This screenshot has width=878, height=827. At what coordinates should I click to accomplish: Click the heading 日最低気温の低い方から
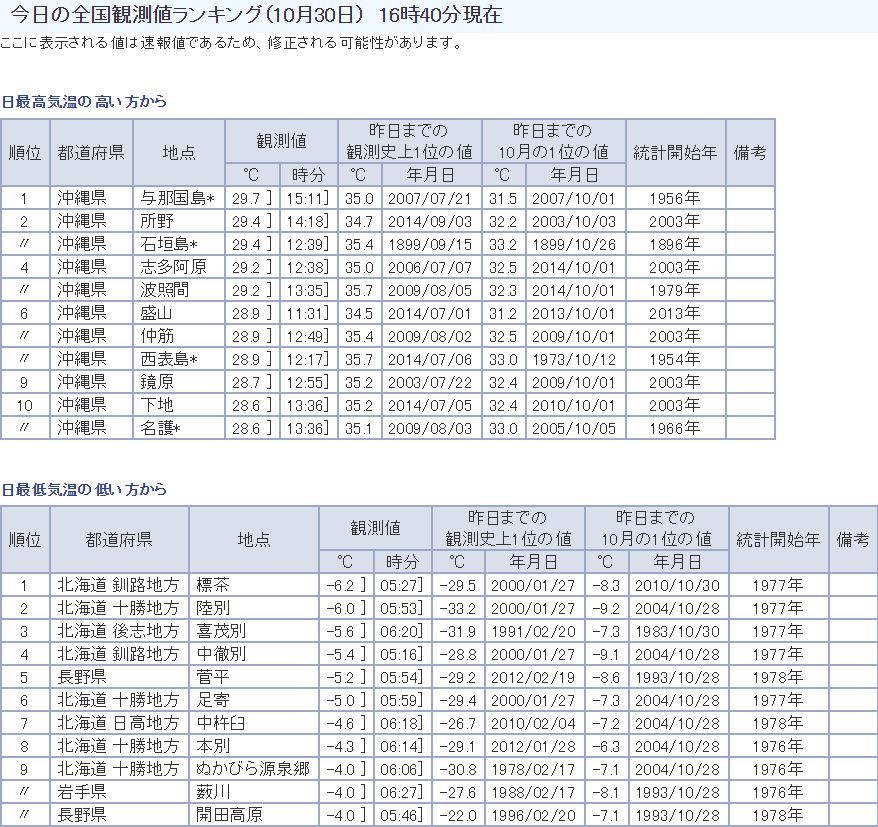pyautogui.click(x=84, y=489)
